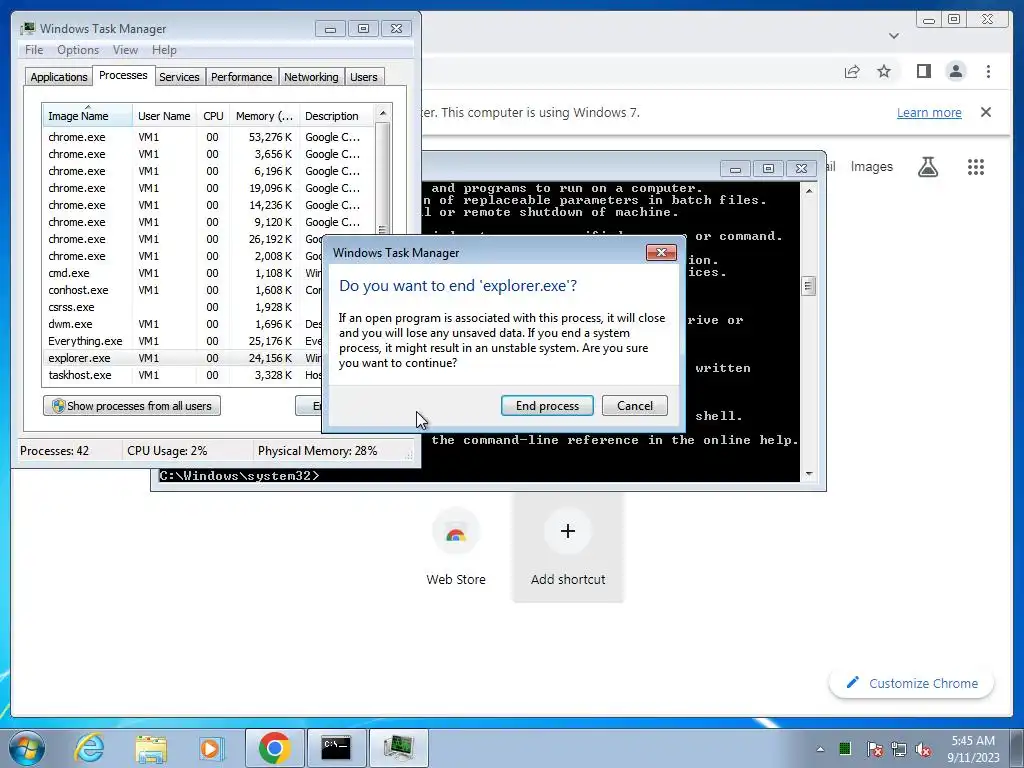Sort processes by Memory column
Viewport: 1024px width, 768px height.
(264, 116)
